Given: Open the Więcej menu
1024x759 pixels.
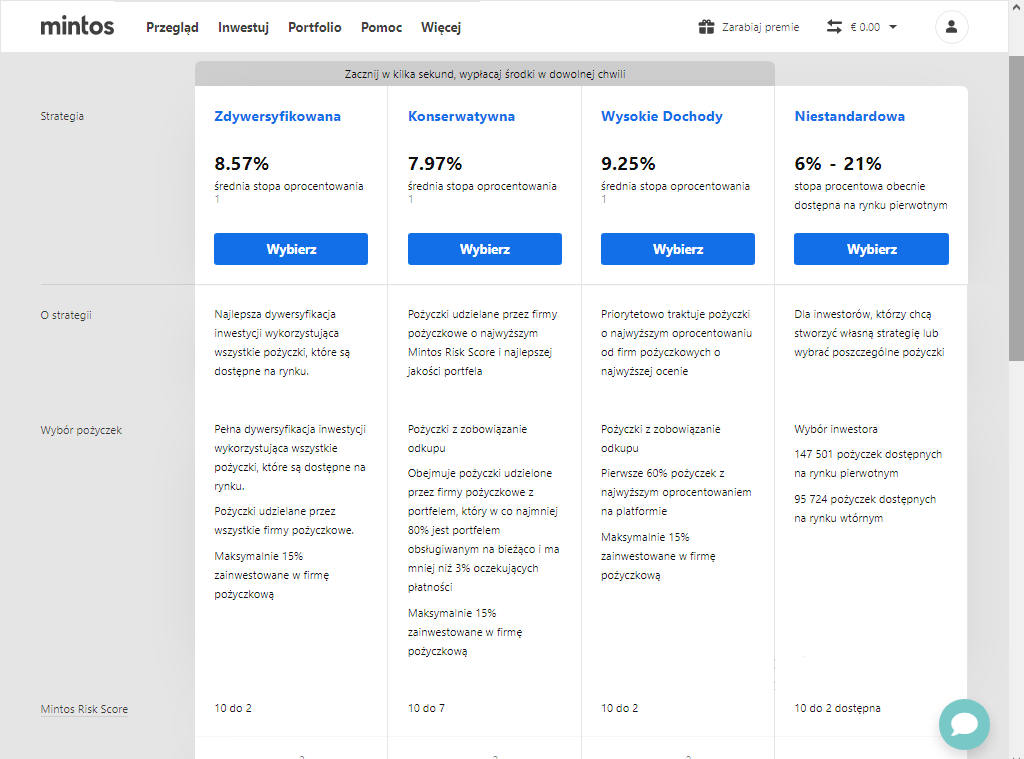Looking at the screenshot, I should point(441,27).
